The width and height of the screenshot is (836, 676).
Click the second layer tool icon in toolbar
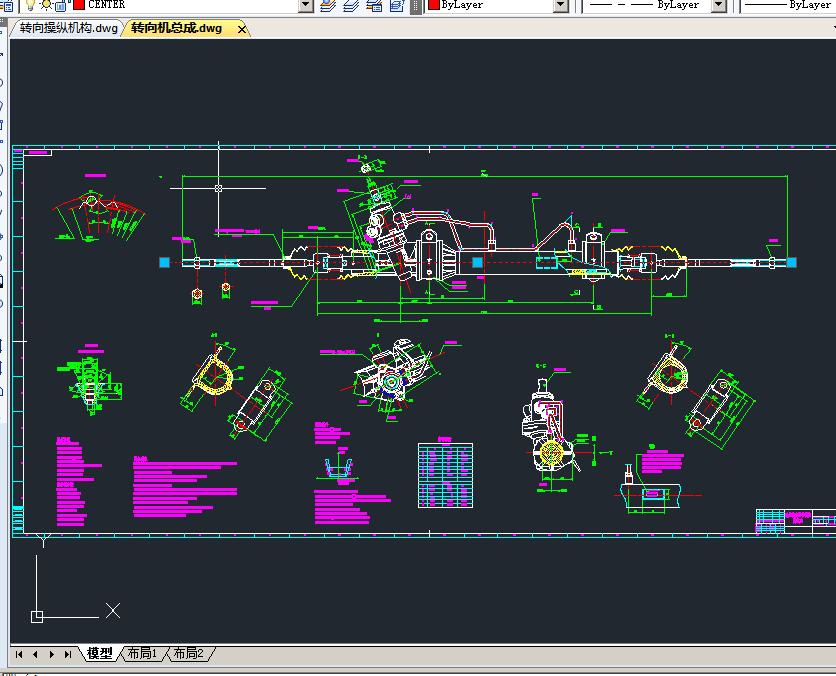tap(351, 5)
